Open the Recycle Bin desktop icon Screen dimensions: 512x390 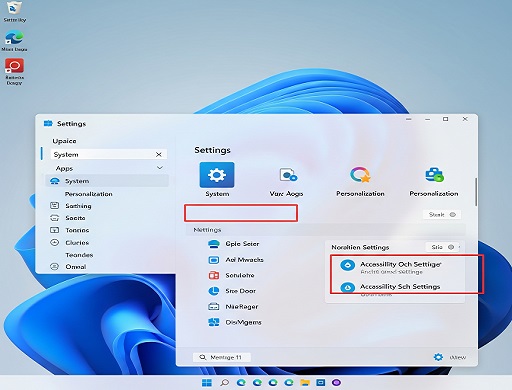coord(14,8)
